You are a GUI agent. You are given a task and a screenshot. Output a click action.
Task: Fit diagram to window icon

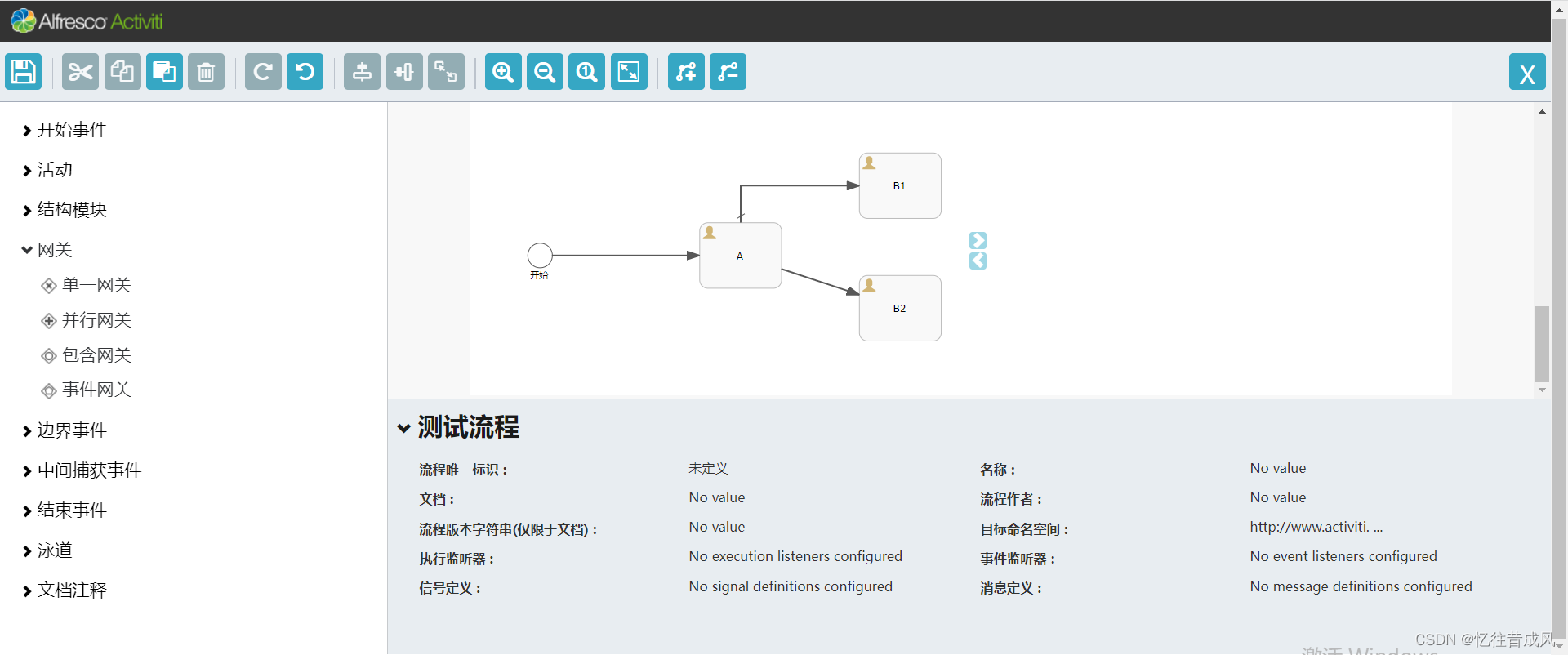point(629,72)
